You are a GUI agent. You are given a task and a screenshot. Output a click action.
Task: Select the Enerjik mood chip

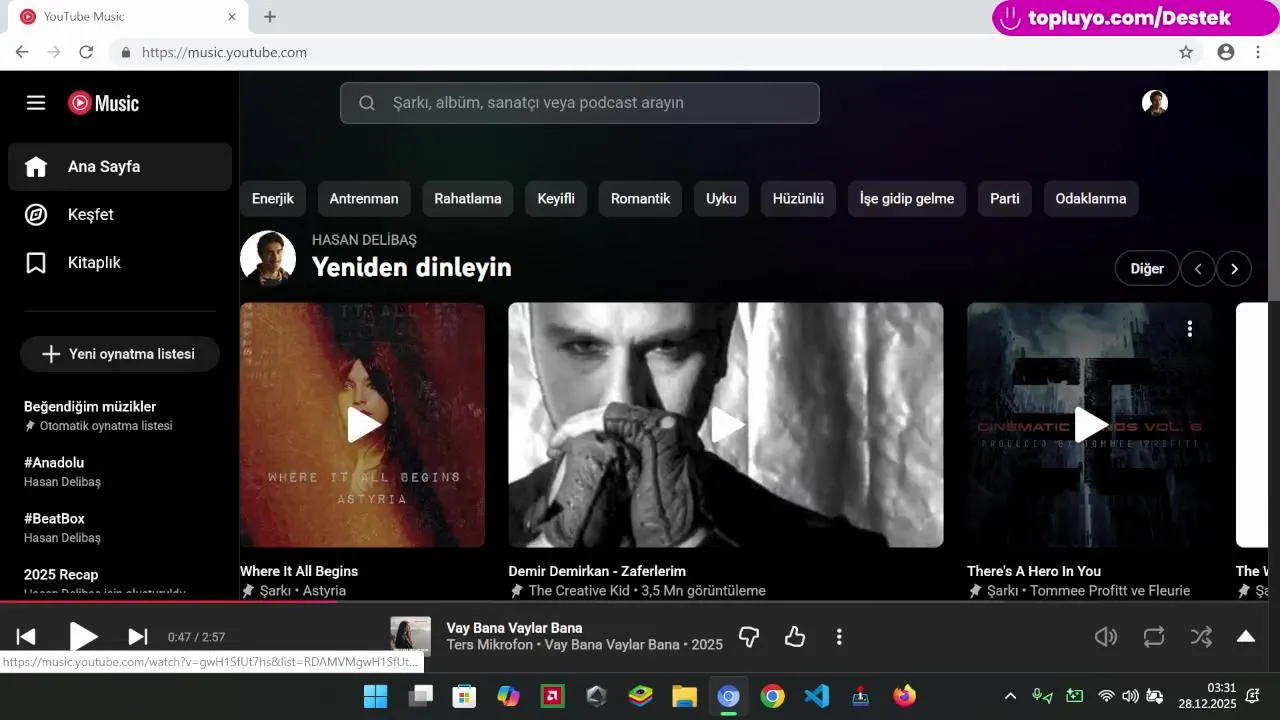tap(273, 199)
